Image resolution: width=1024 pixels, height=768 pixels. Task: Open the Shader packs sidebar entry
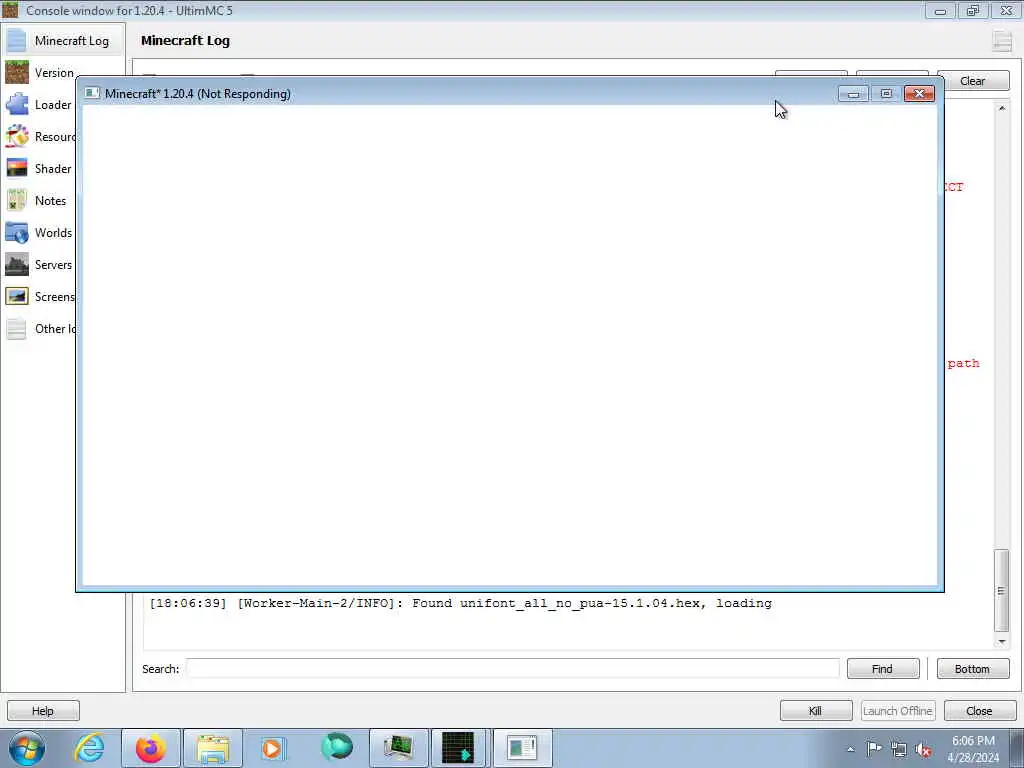tap(39, 168)
